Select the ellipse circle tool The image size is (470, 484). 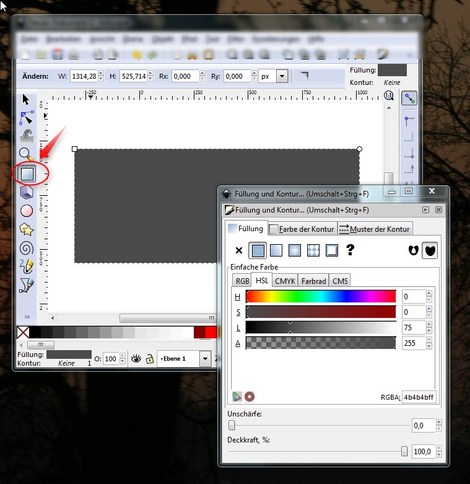[x=27, y=211]
